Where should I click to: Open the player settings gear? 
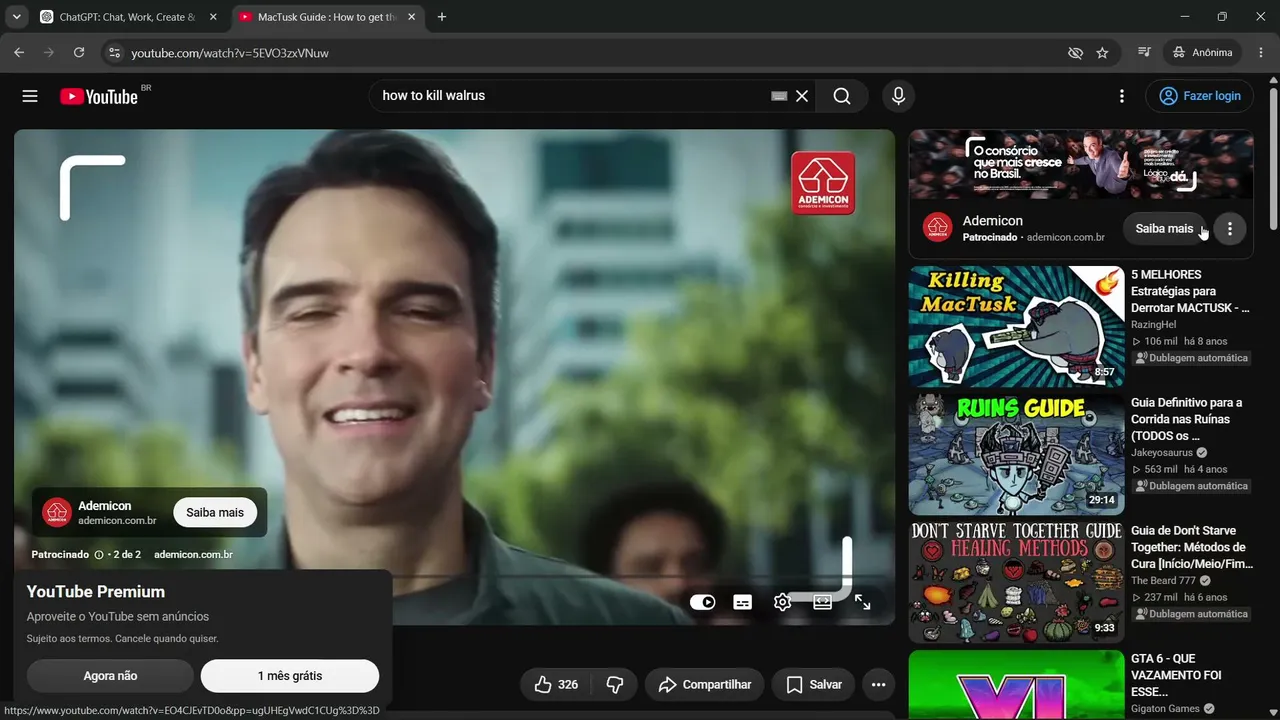coord(782,602)
